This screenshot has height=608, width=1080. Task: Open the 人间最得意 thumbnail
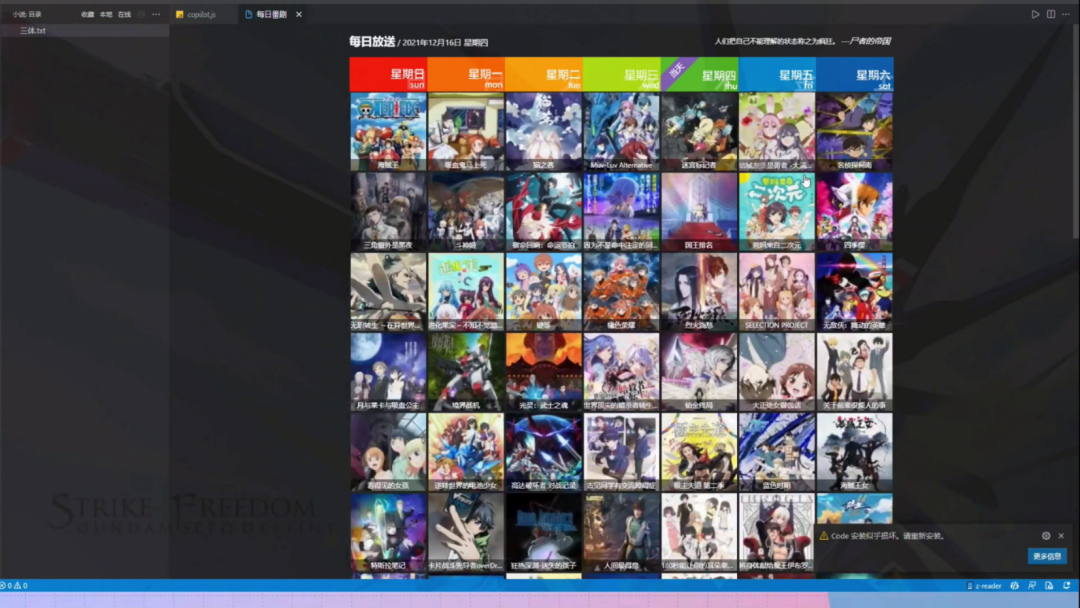click(x=622, y=532)
